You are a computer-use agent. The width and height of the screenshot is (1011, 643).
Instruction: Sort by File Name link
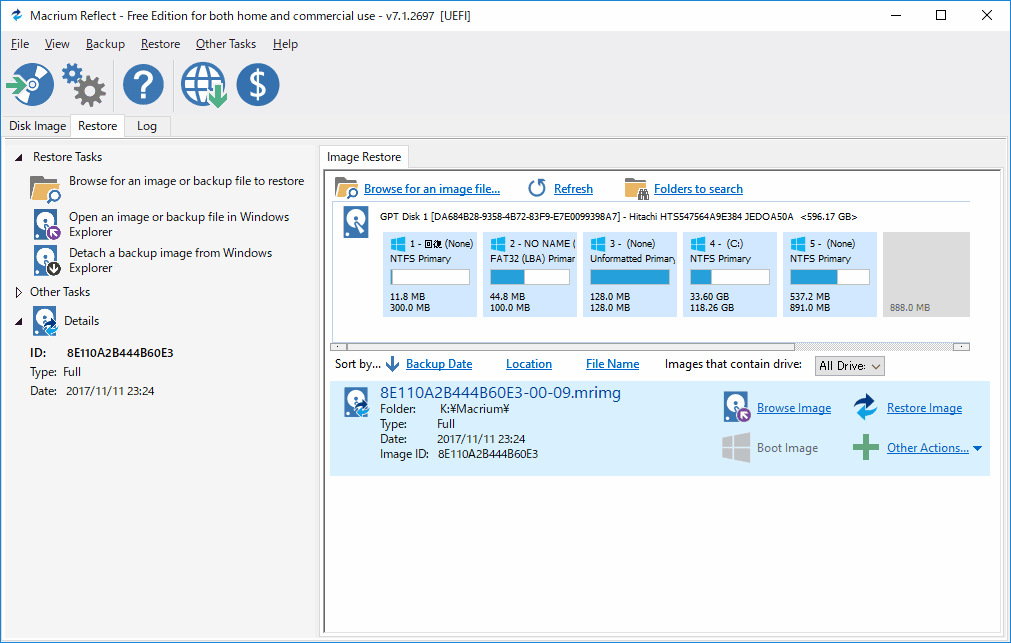pos(613,364)
